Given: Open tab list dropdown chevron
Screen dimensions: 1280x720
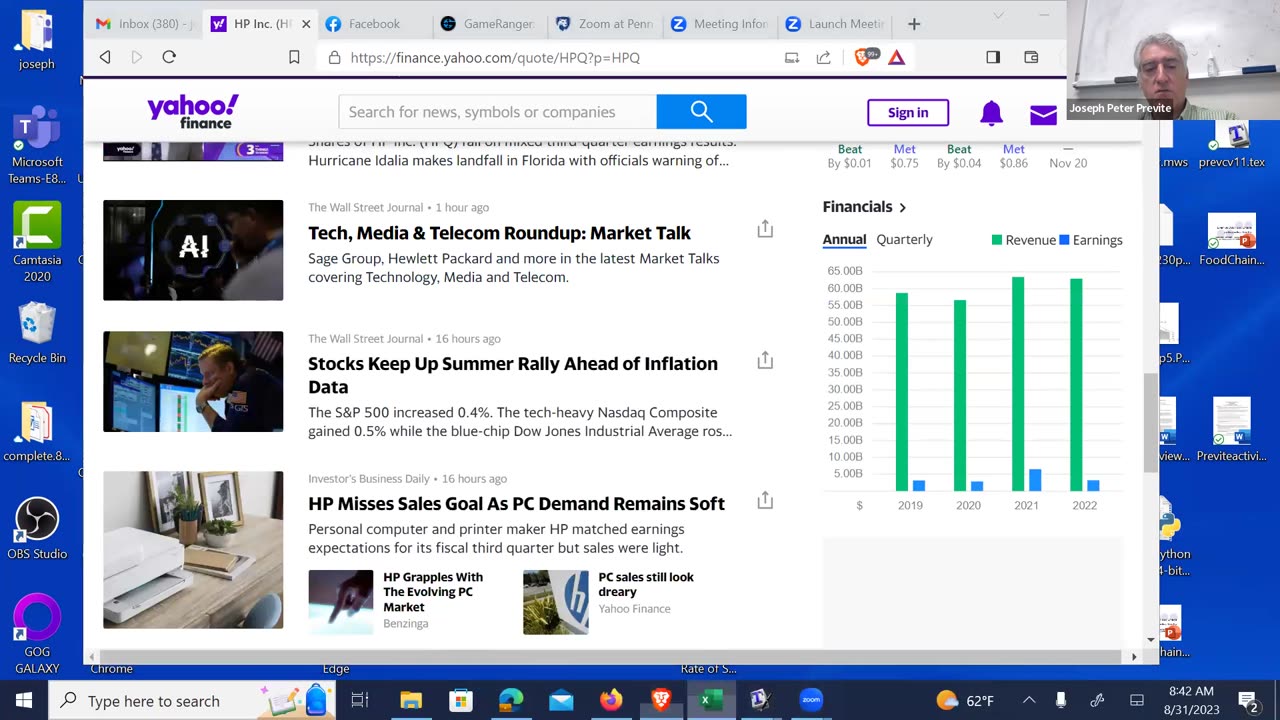Looking at the screenshot, I should [x=998, y=16].
